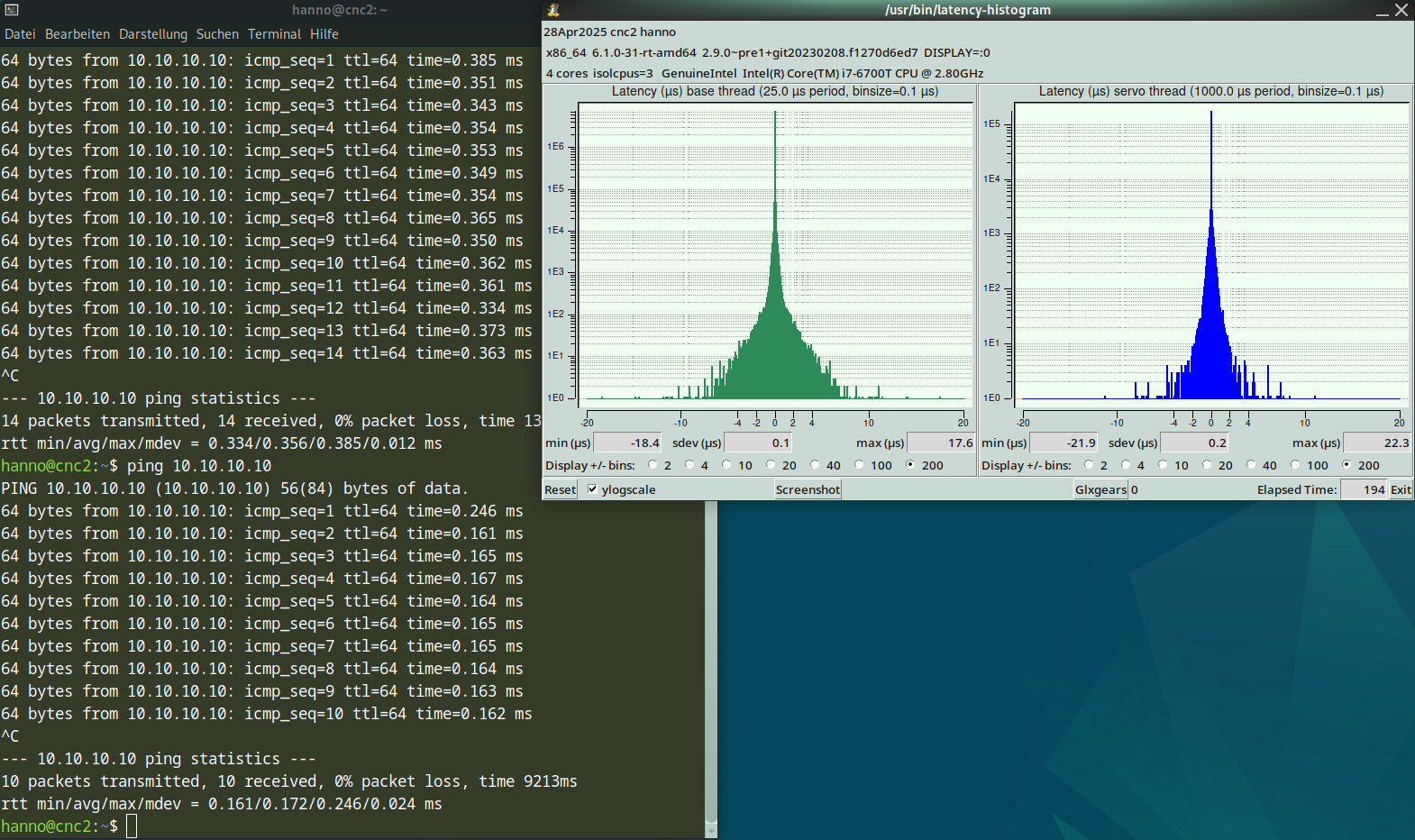Viewport: 1415px width, 840px height.
Task: Click the final terminal prompt cursor
Action: click(132, 826)
